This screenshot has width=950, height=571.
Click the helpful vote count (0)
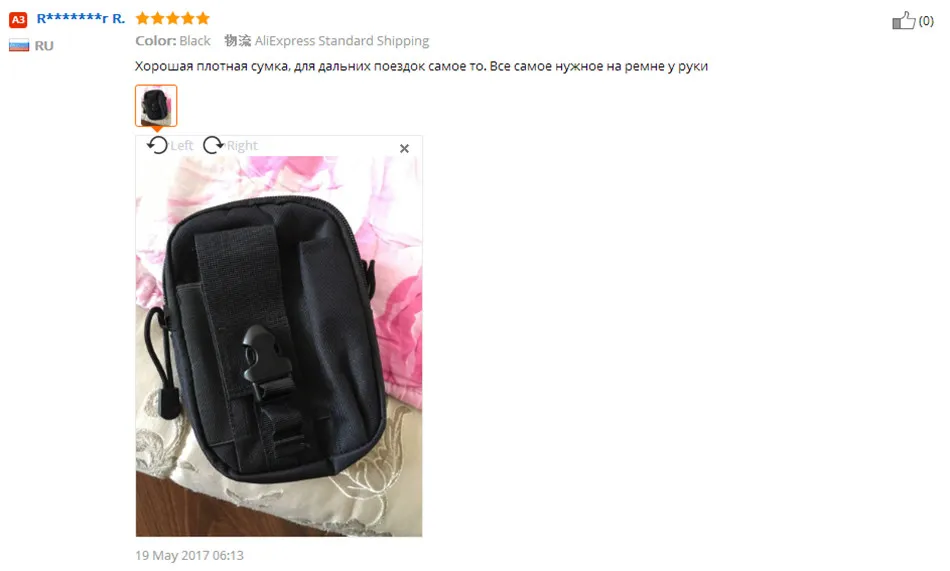pyautogui.click(x=926, y=21)
